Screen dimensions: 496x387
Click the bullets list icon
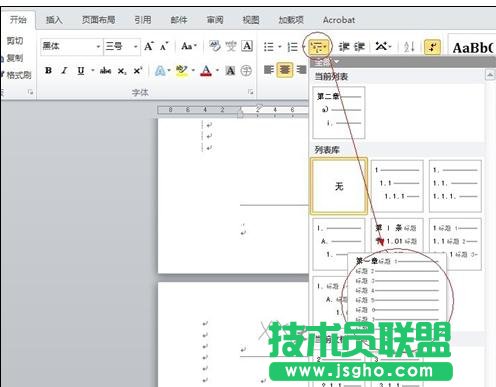click(269, 47)
